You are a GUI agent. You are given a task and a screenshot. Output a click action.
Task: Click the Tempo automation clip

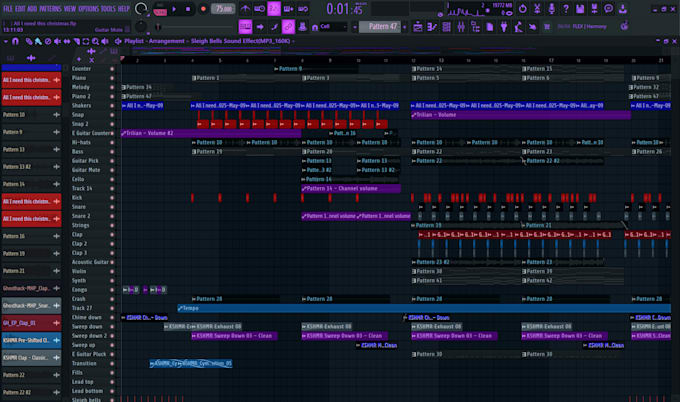click(x=424, y=308)
